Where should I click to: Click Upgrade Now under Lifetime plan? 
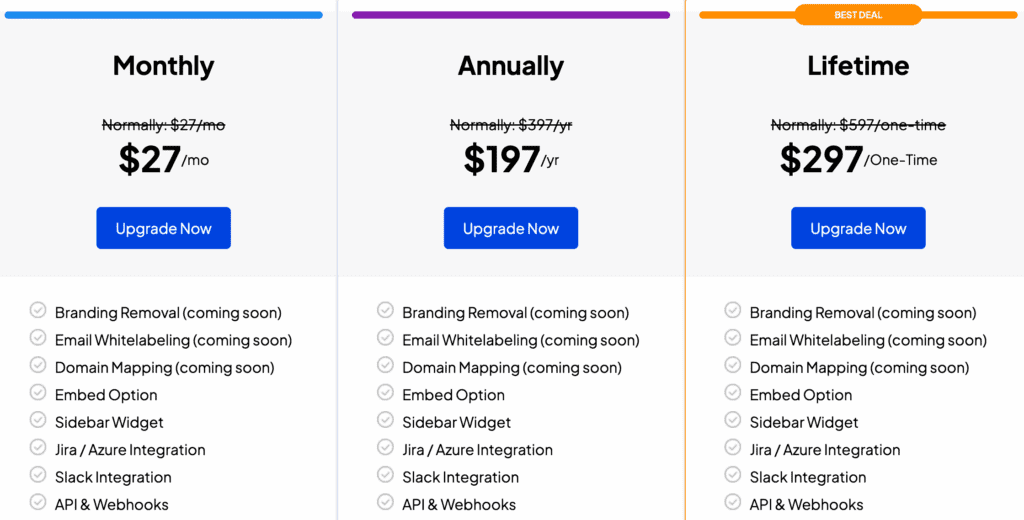858,228
